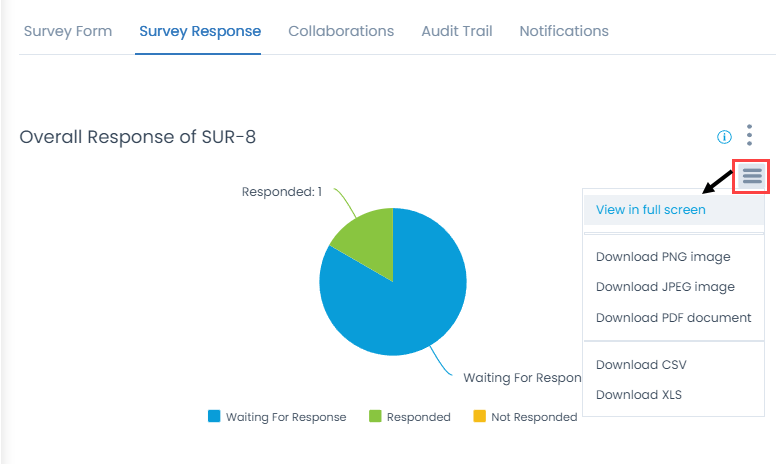Choose View in full screen
The width and height of the screenshot is (776, 464).
coord(650,210)
